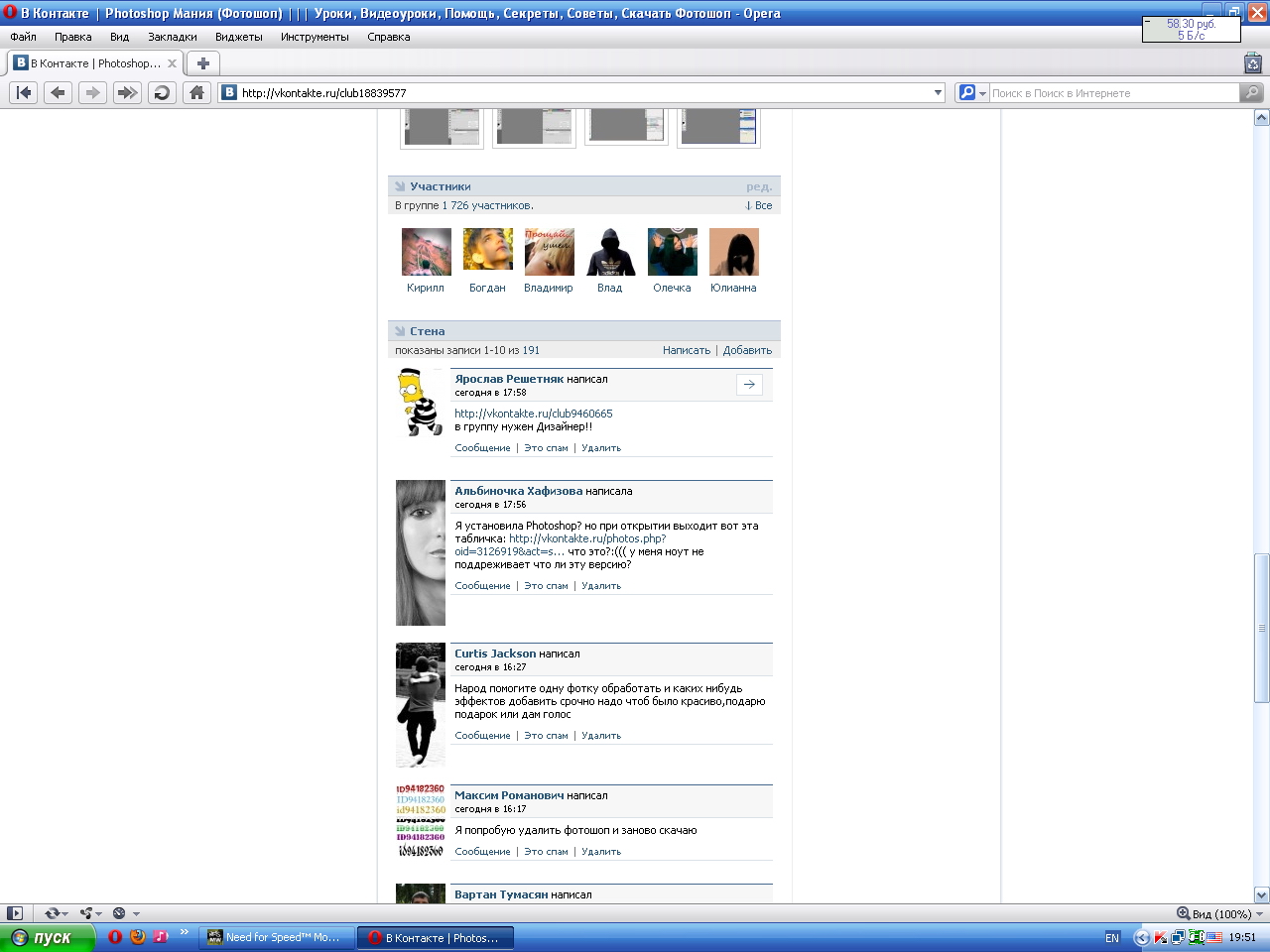Open the Вид menu in the menu bar
This screenshot has width=1270, height=952.
120,37
